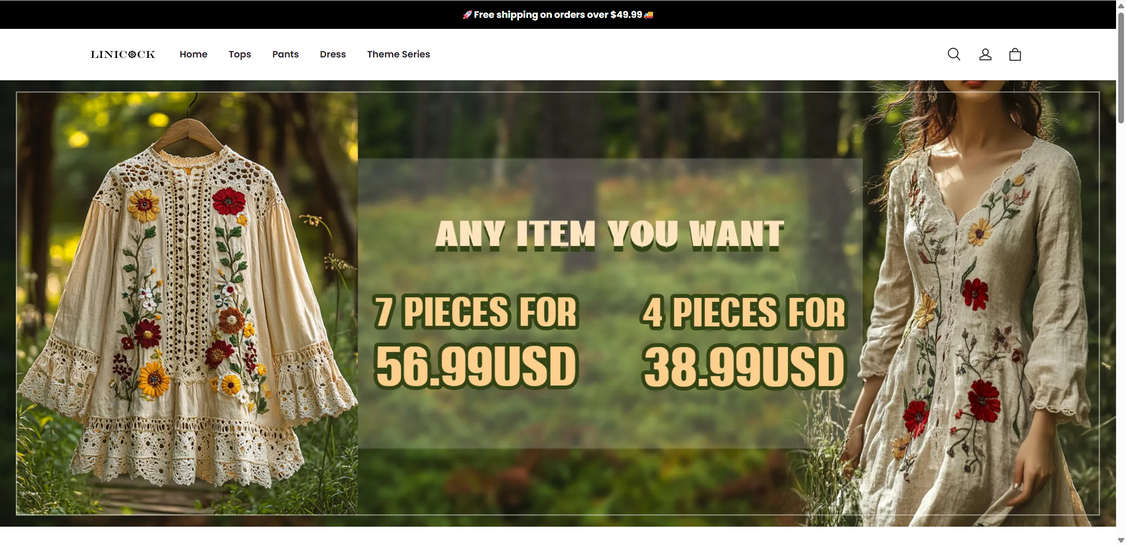1126x545 pixels.
Task: Open the shopping bag cart icon
Action: (1015, 54)
